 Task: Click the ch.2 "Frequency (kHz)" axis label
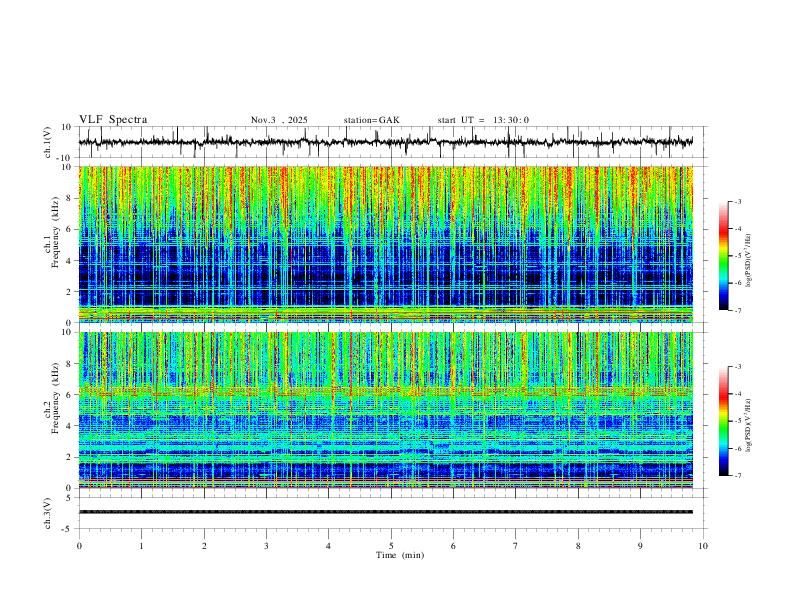(x=56, y=398)
